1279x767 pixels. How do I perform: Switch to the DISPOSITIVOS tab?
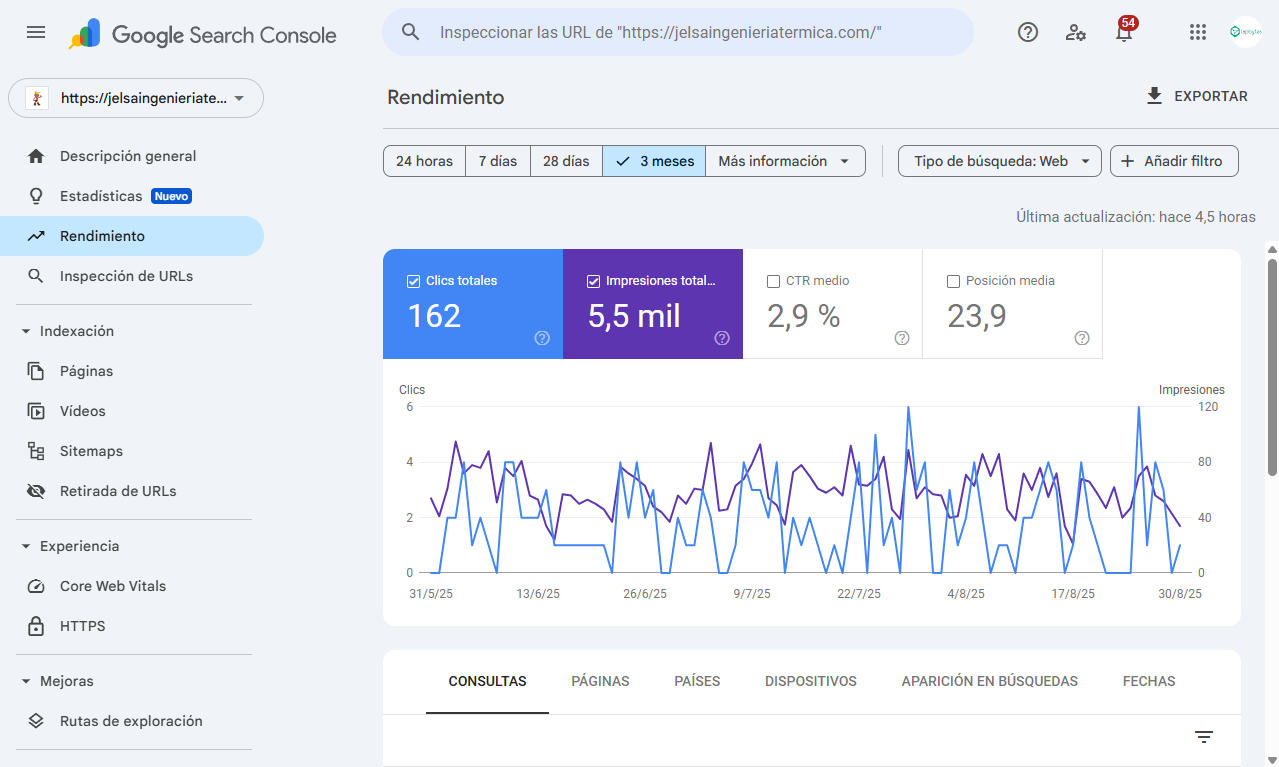click(x=810, y=681)
